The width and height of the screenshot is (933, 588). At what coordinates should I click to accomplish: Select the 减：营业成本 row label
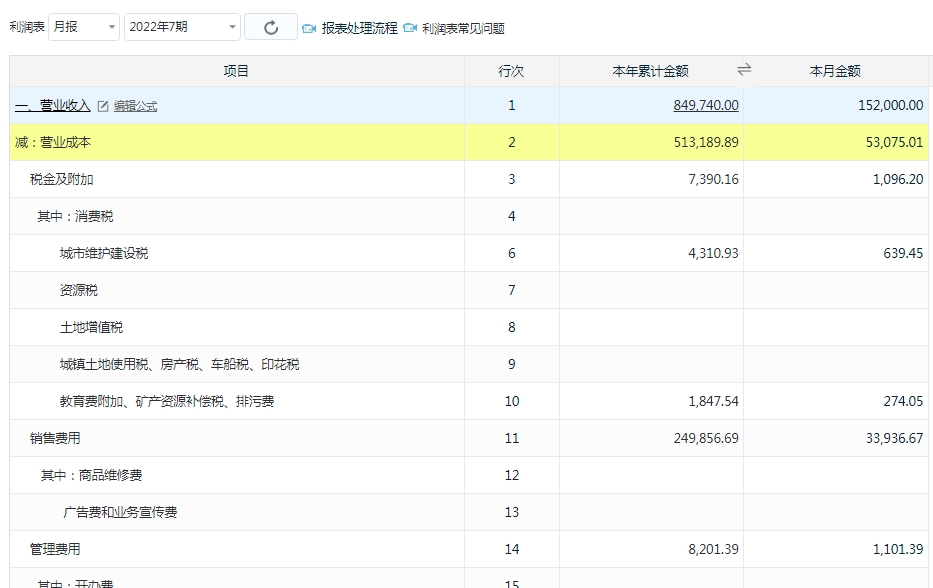coord(53,142)
